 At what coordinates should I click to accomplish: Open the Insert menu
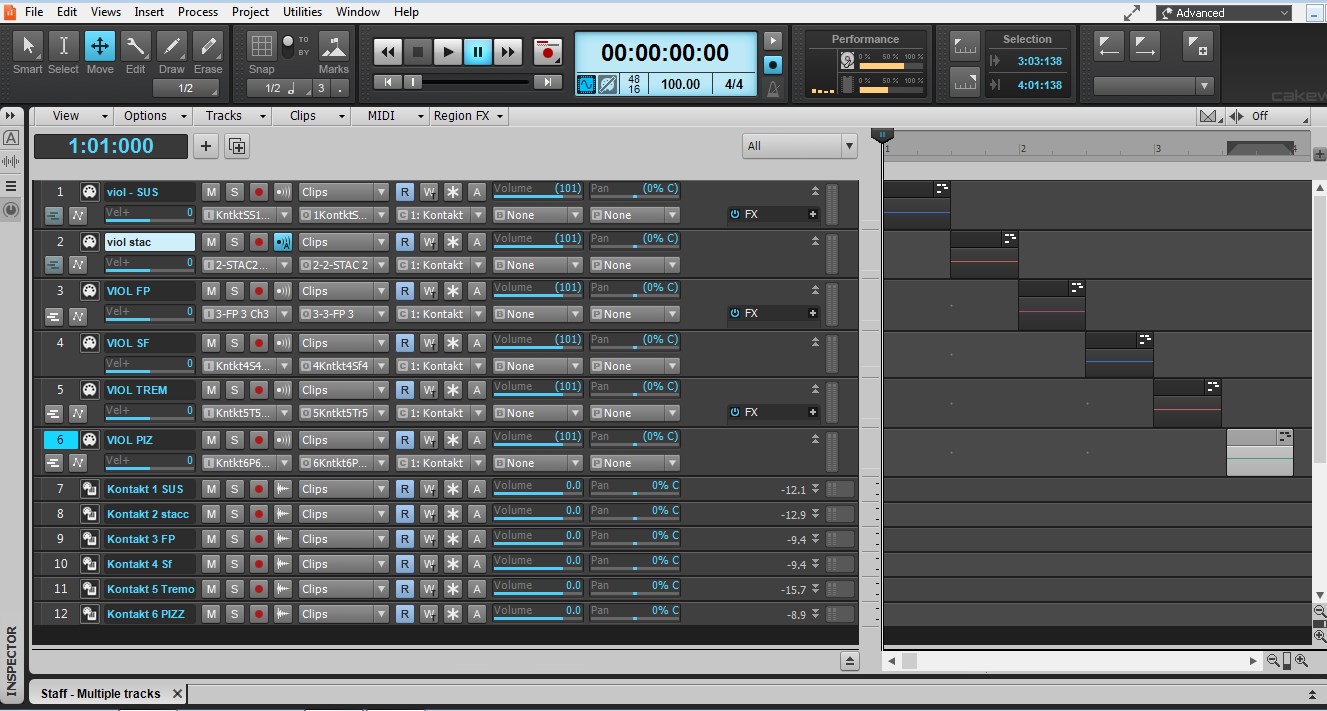[149, 12]
